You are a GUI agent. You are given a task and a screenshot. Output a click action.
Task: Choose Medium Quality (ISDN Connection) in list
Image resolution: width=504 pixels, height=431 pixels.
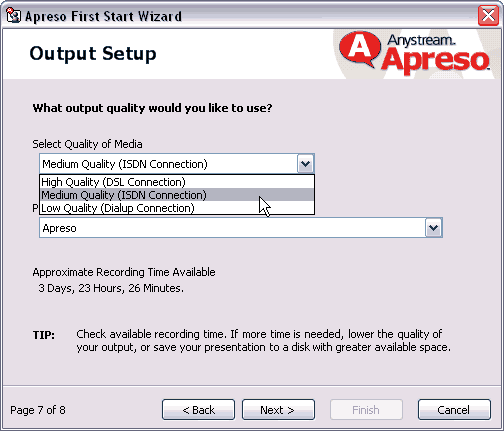tap(177, 195)
